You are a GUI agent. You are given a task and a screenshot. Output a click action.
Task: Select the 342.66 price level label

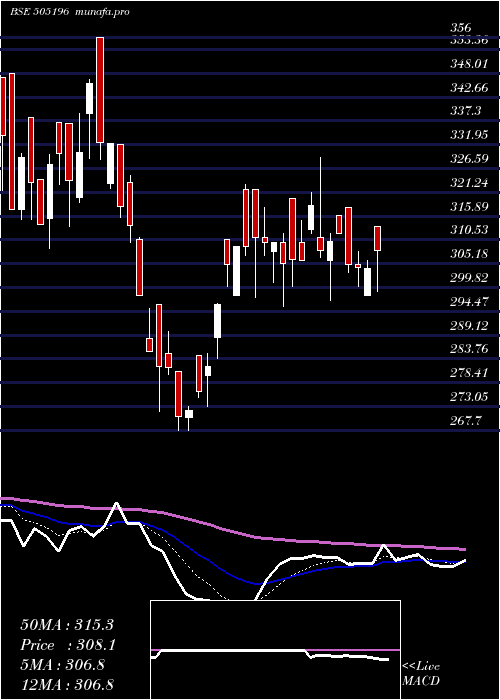coord(469,88)
